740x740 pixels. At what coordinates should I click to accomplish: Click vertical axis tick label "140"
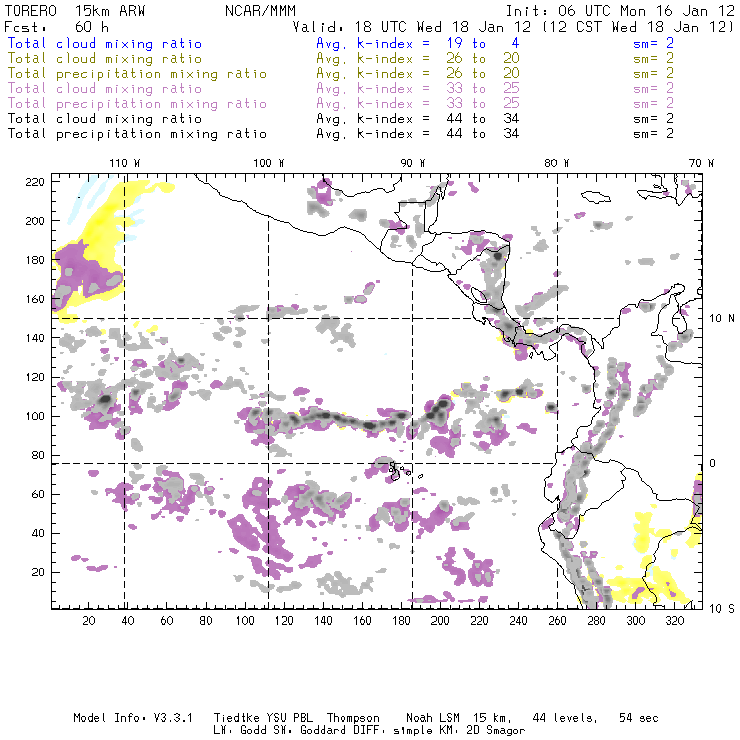click(35, 338)
